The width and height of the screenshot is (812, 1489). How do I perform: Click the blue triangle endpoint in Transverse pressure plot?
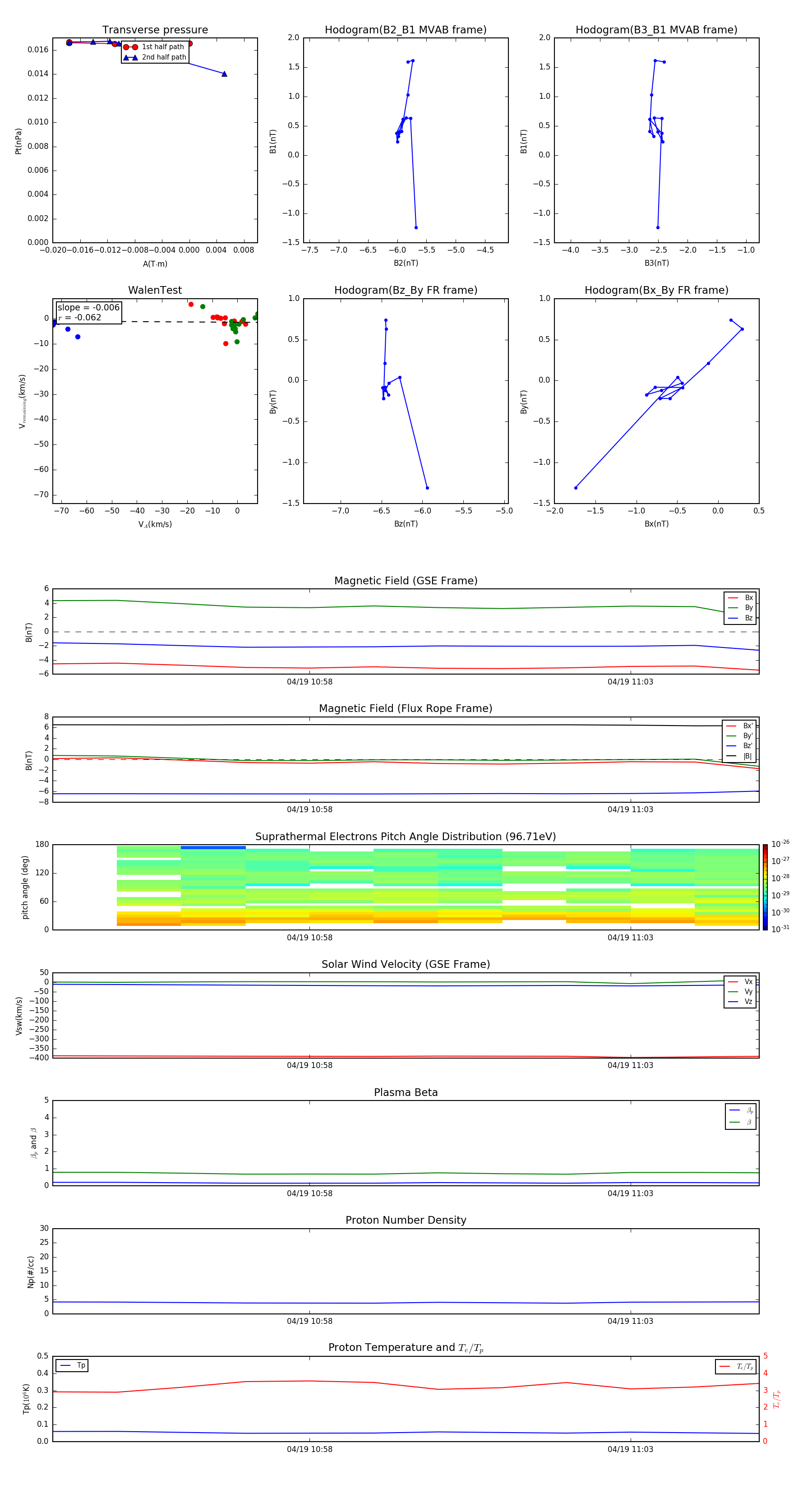(224, 74)
